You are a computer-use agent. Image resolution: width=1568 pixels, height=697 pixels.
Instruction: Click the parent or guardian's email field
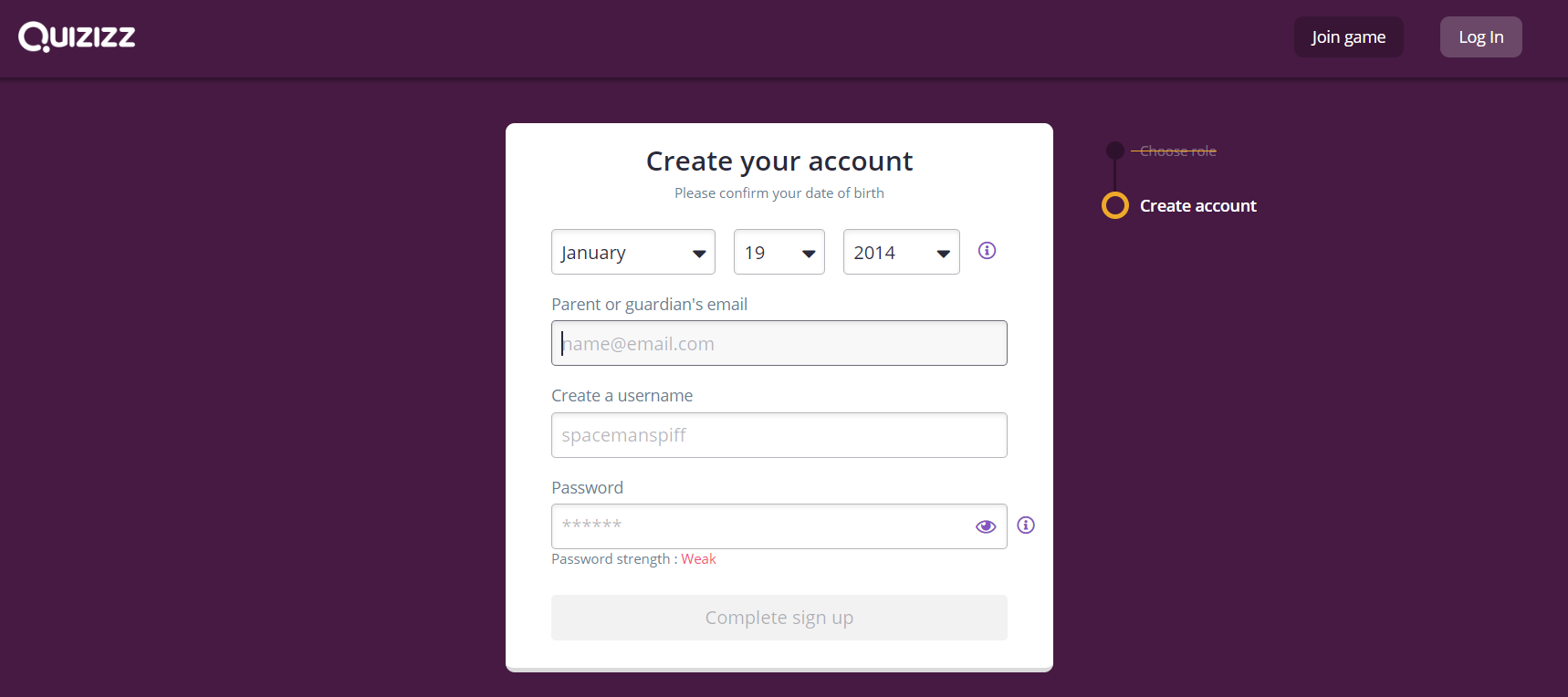click(x=779, y=343)
